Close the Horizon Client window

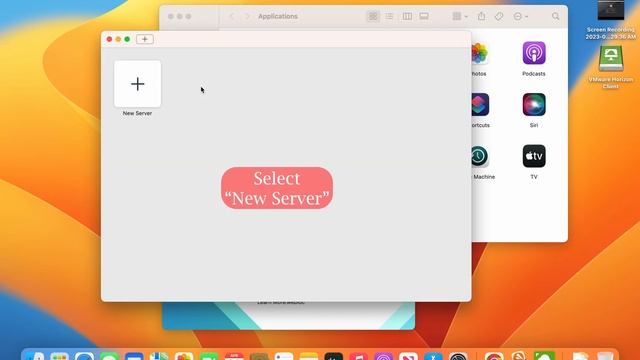point(109,39)
